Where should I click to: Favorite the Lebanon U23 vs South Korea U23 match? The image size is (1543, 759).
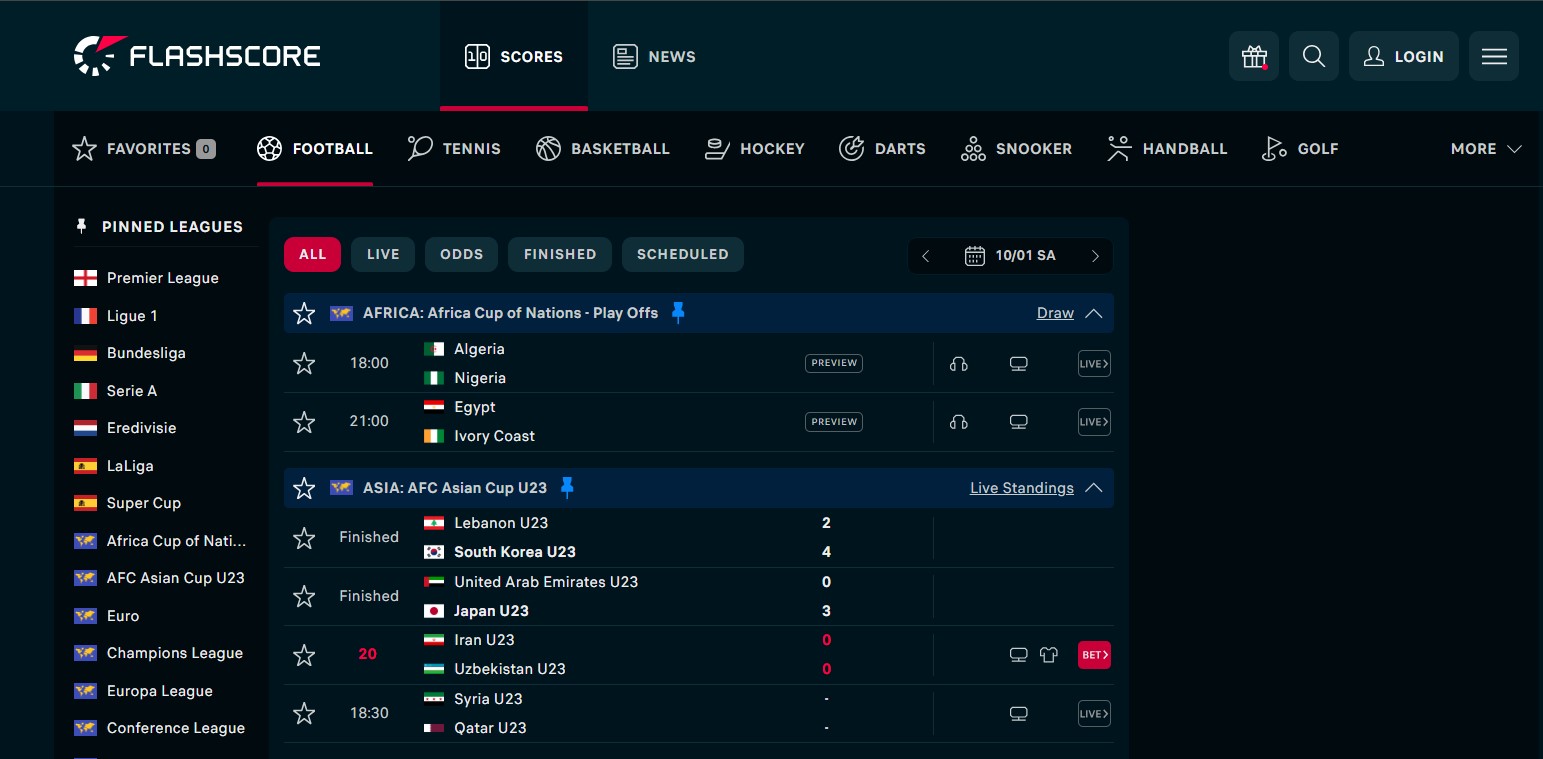[x=304, y=537]
